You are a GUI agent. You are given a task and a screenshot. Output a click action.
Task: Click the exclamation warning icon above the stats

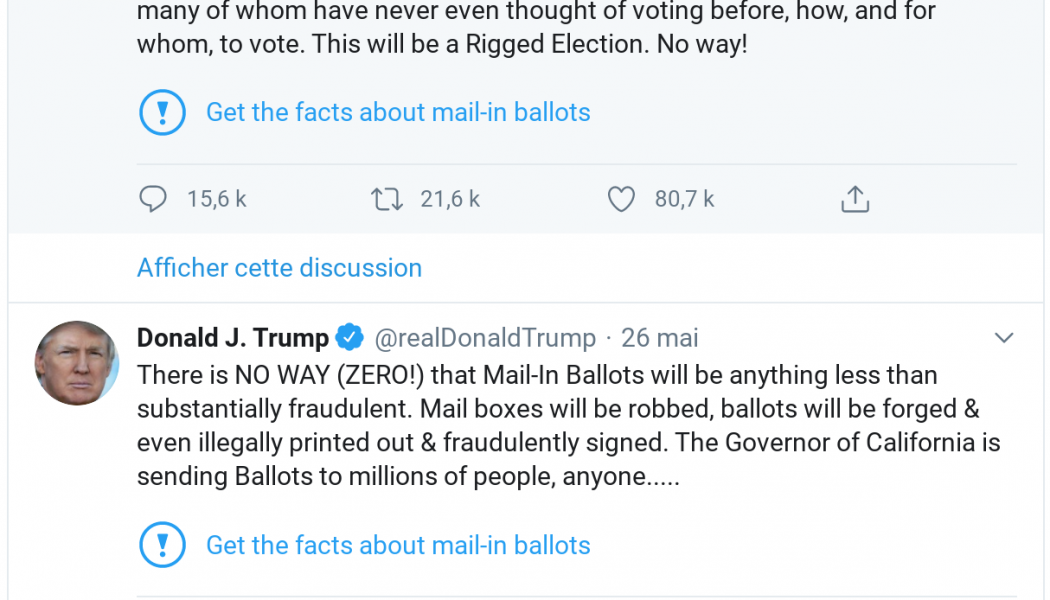coord(163,112)
